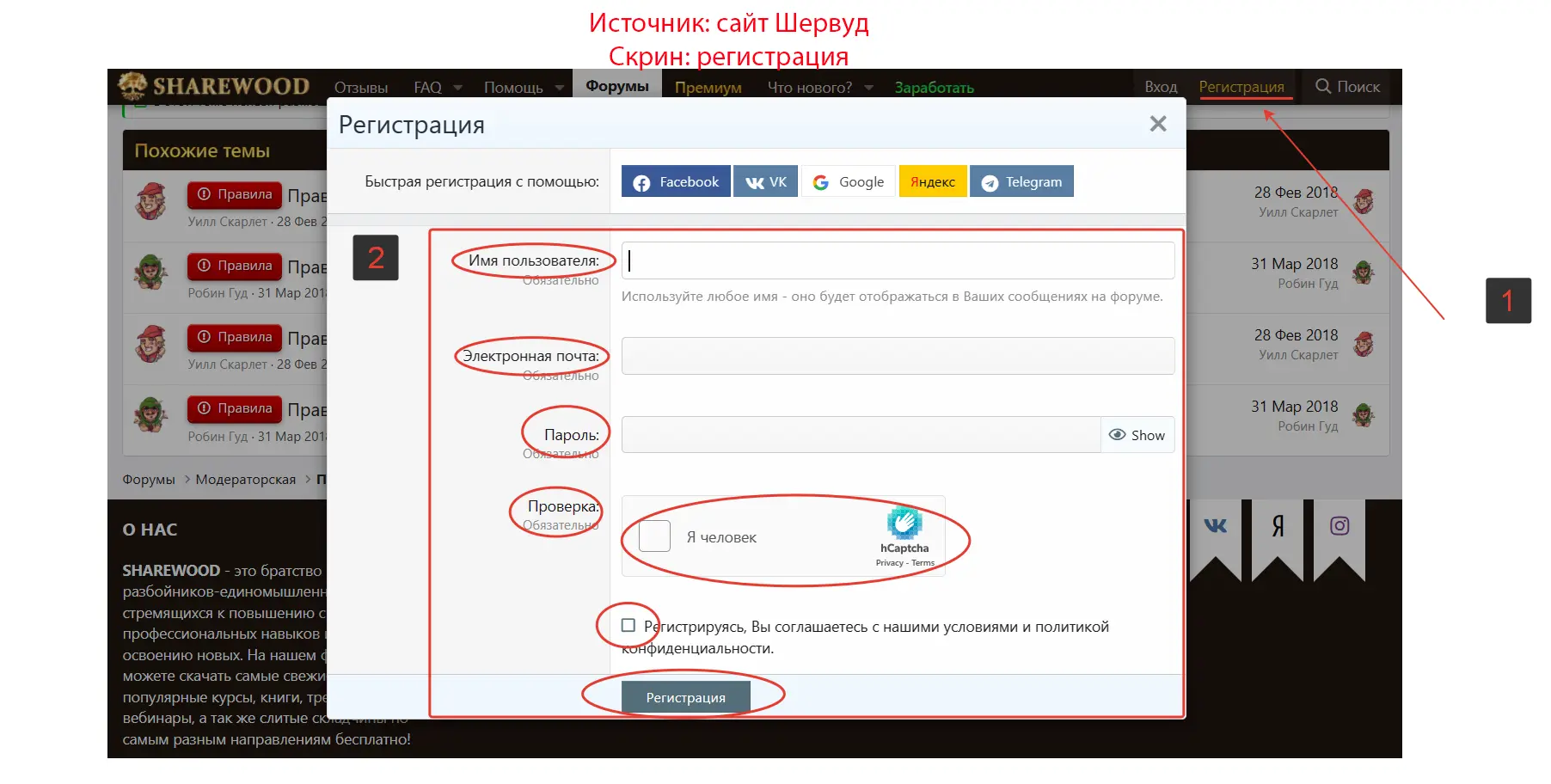Open the Отзывы menu item
Image resolution: width=1551 pixels, height=784 pixels.
point(361,88)
